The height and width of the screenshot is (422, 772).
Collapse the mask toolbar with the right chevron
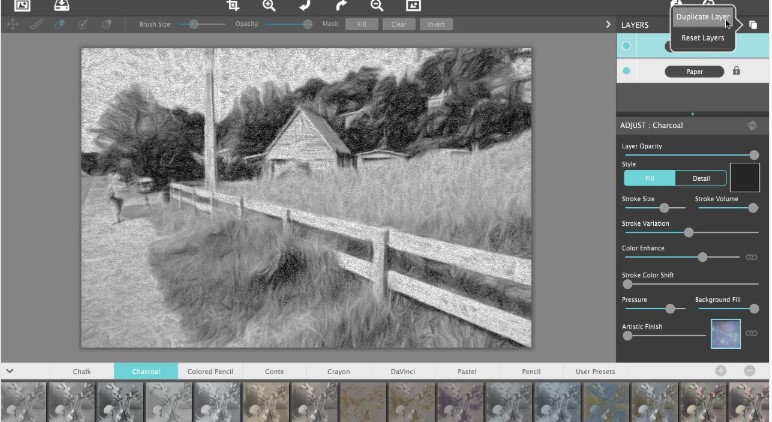(x=608, y=24)
